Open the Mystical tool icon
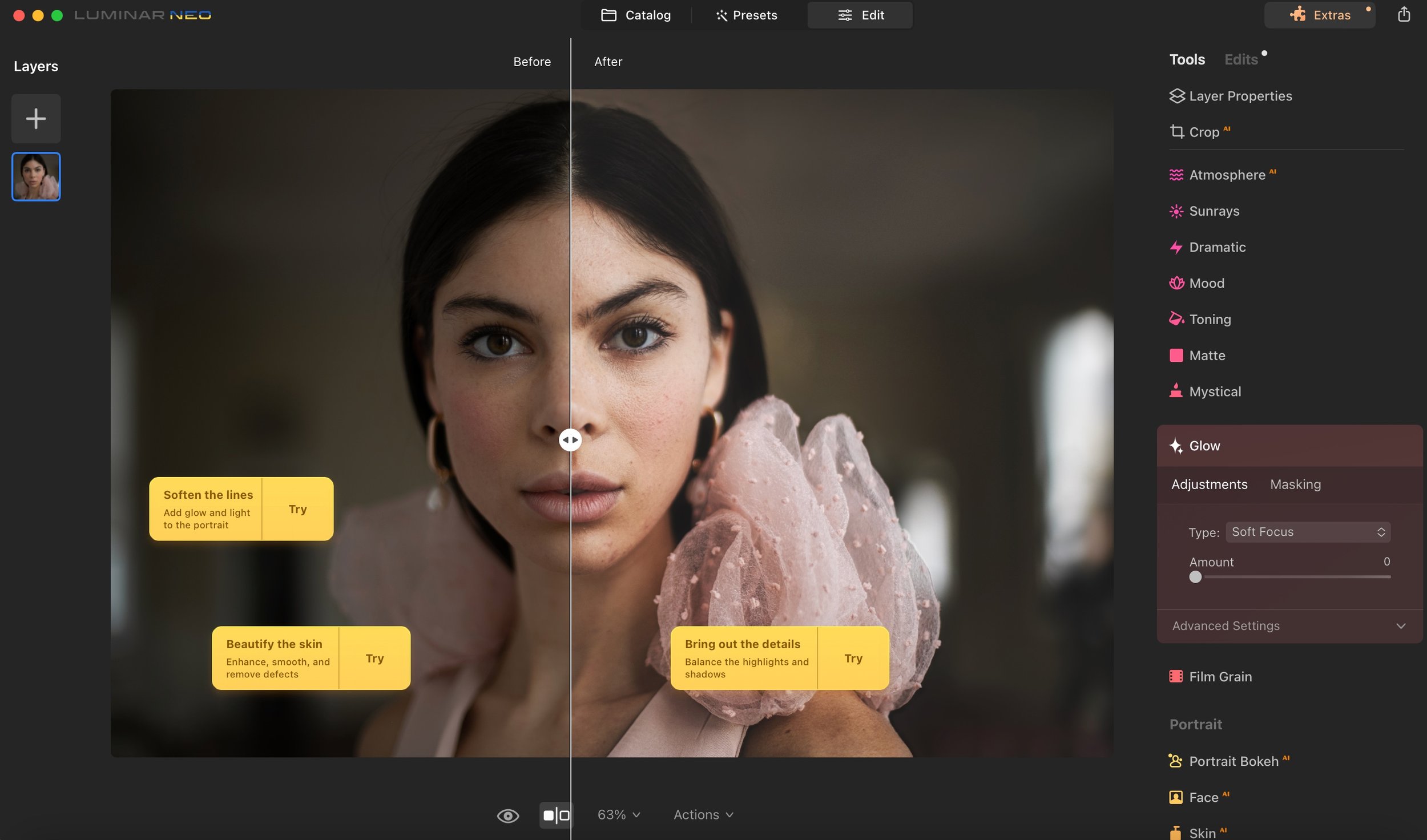Viewport: 1427px width, 840px height. click(1176, 391)
